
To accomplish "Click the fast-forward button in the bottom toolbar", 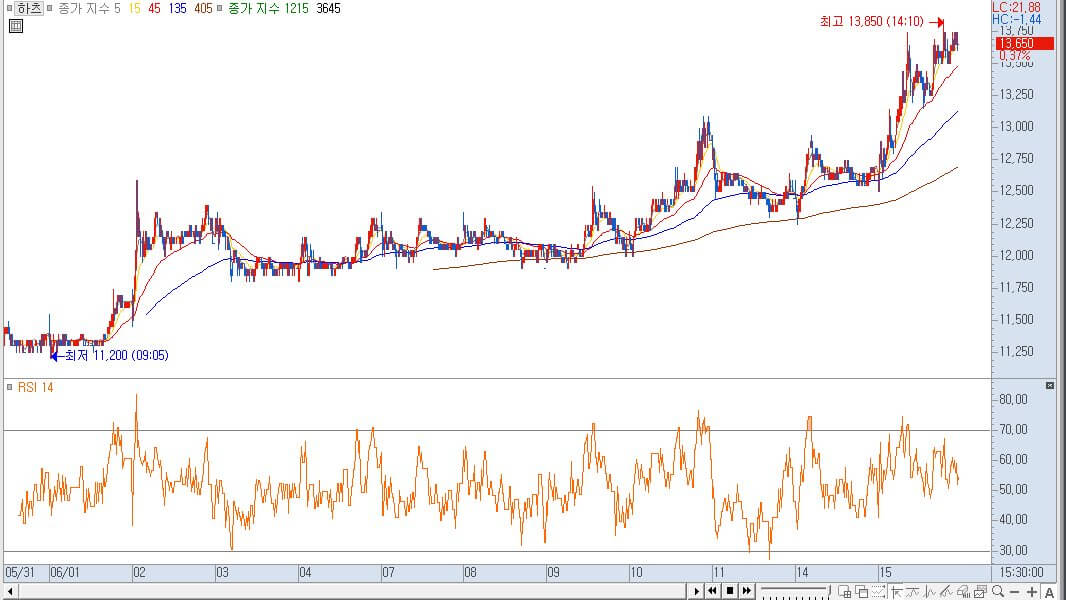I will (x=746, y=591).
